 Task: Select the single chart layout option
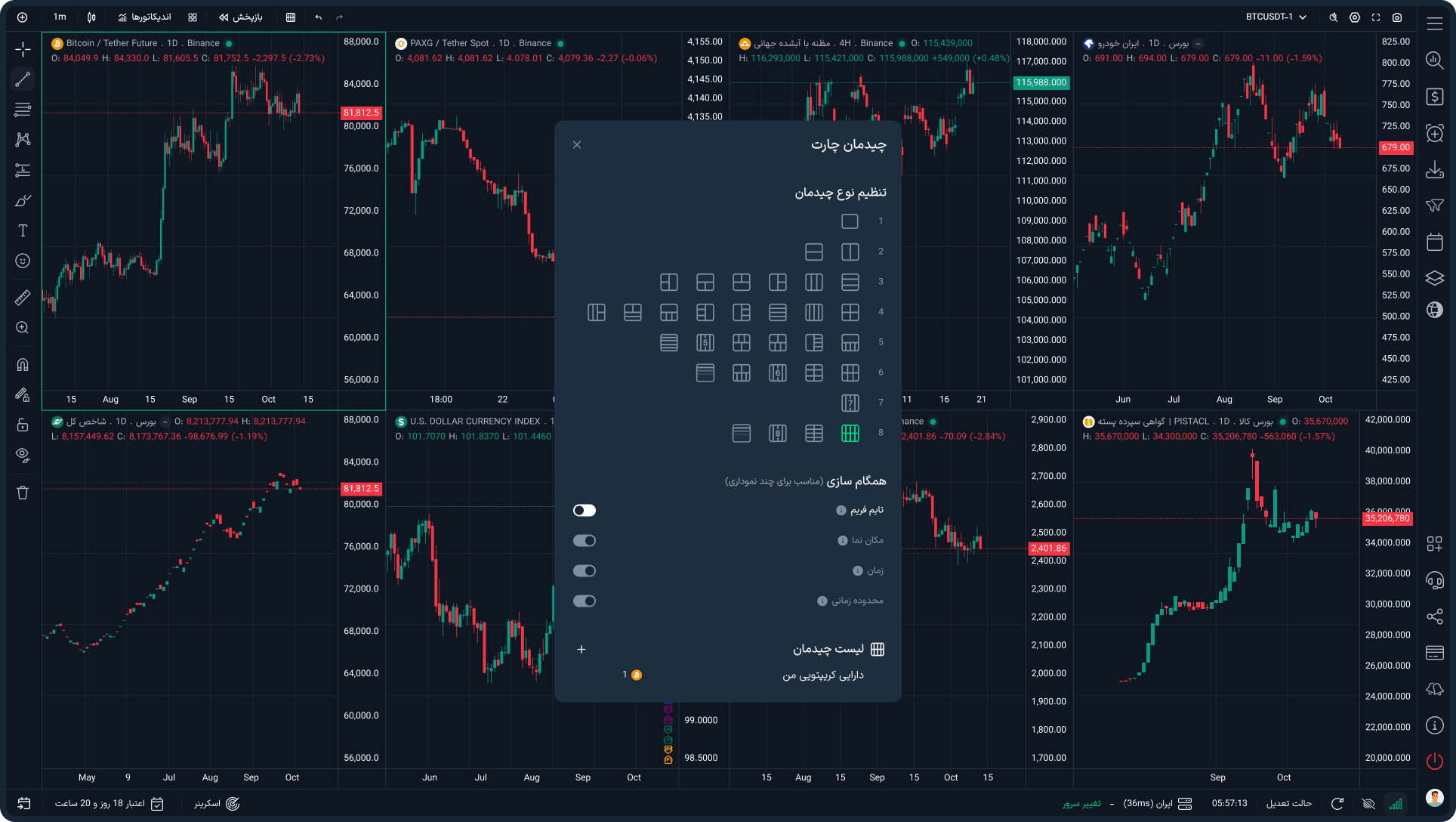pyautogui.click(x=850, y=221)
